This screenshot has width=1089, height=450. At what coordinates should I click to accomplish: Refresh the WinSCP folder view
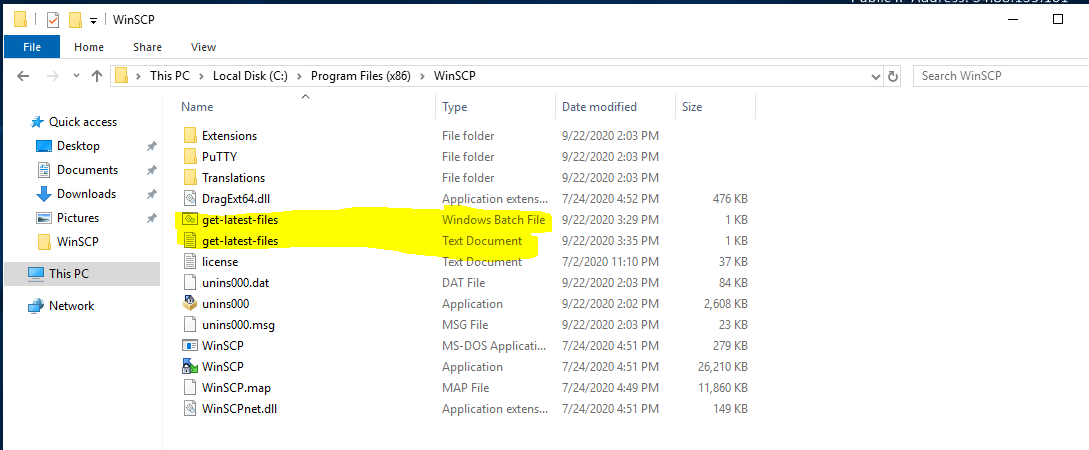[893, 76]
